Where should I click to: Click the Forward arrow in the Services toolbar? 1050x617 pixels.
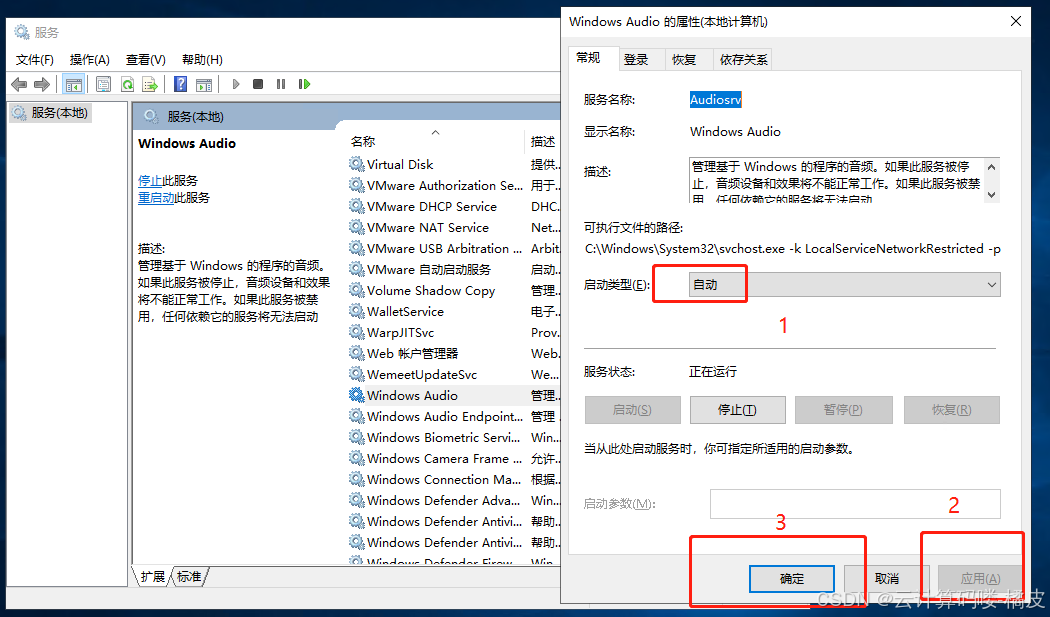coord(42,84)
